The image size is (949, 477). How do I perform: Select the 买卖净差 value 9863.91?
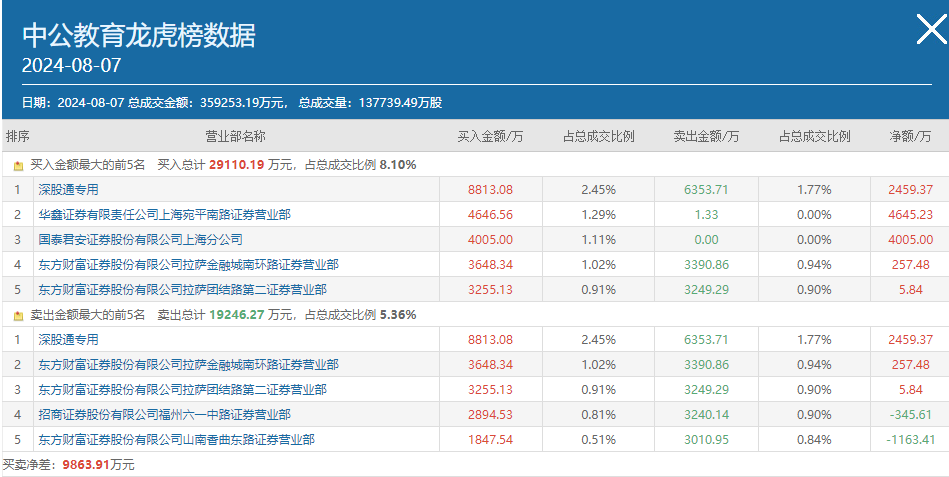(x=84, y=465)
